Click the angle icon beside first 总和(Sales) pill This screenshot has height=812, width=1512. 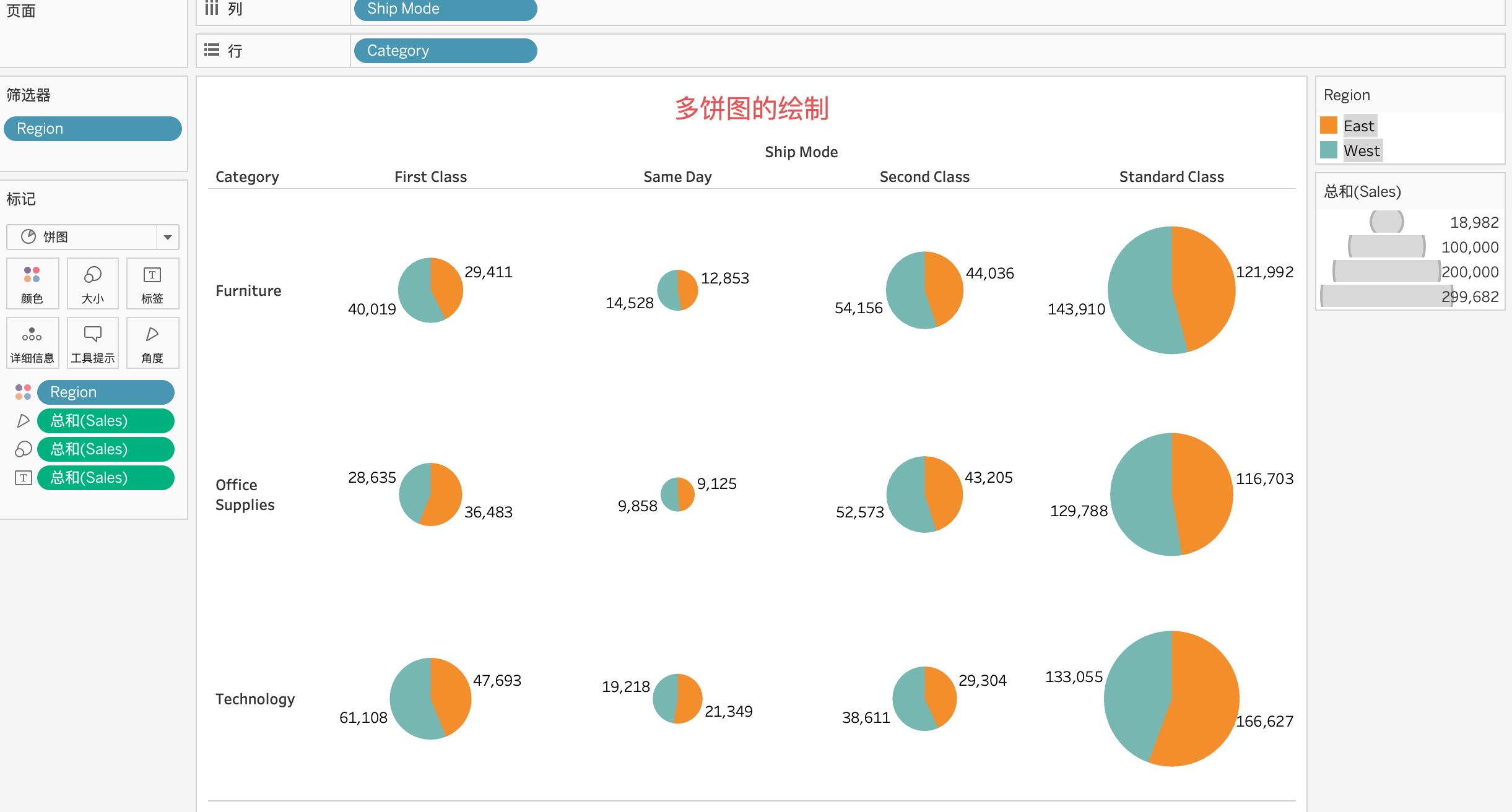(23, 421)
